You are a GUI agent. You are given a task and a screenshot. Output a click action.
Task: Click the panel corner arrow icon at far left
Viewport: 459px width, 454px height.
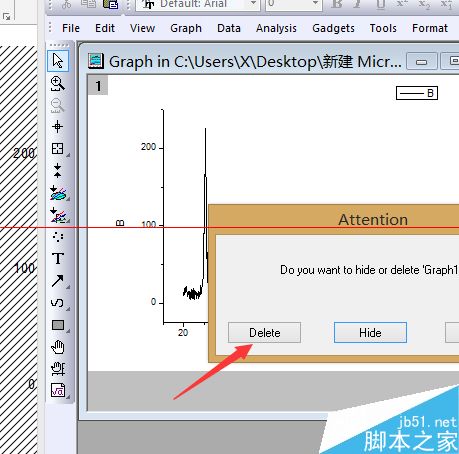point(6,16)
